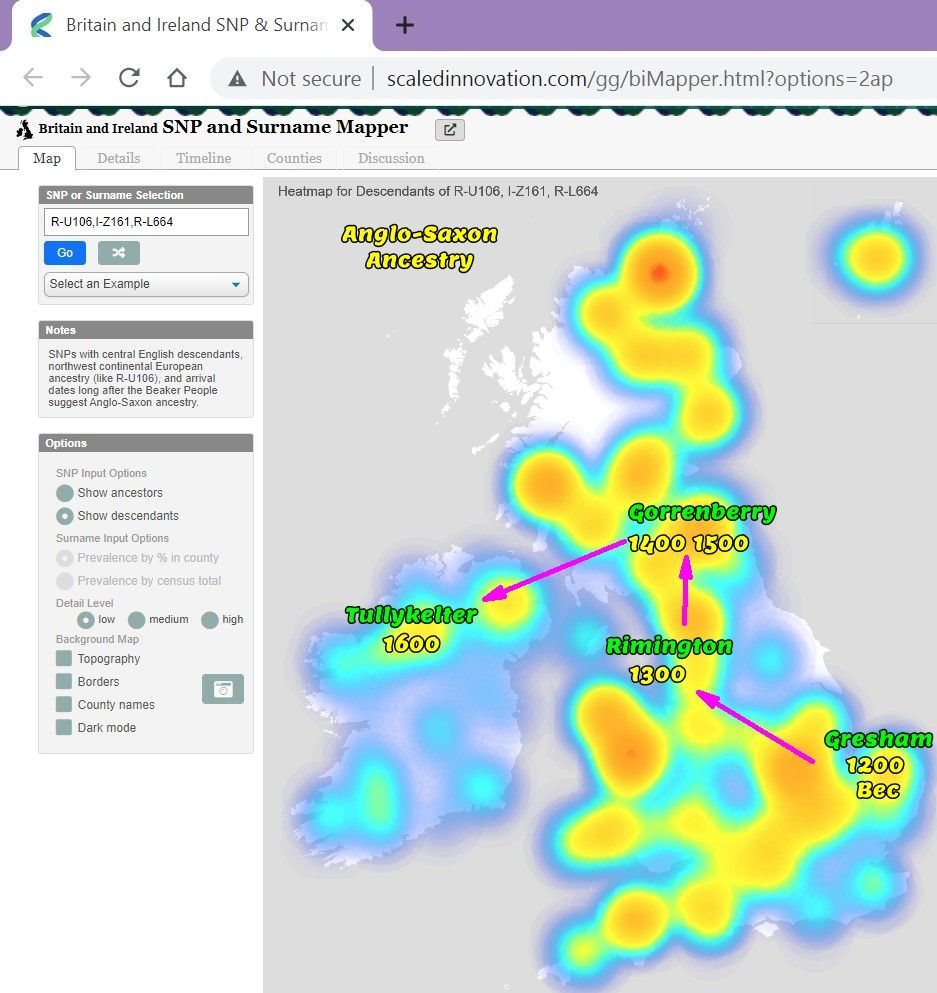Reload the page with browser refresh icon
The height and width of the screenshot is (993, 937).
[x=129, y=78]
